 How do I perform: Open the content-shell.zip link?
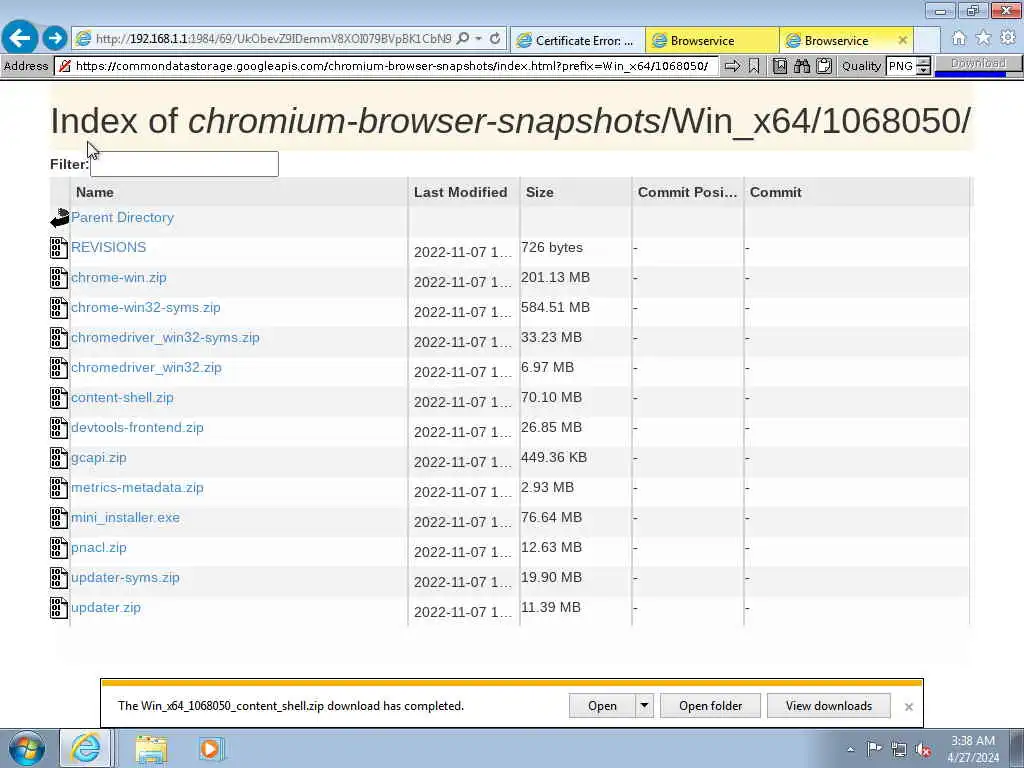pyautogui.click(x=122, y=398)
